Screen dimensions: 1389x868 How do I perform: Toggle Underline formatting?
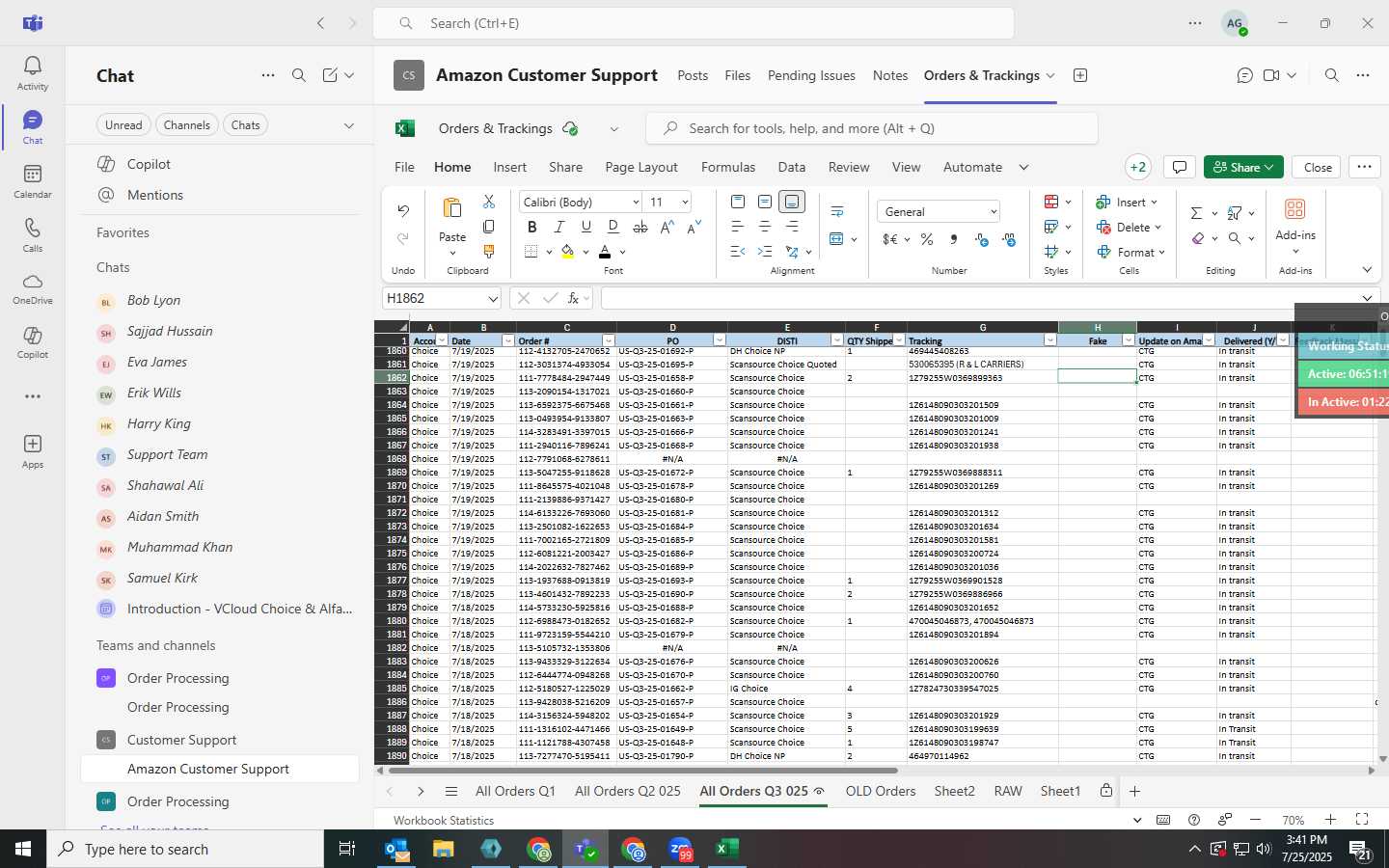click(586, 227)
